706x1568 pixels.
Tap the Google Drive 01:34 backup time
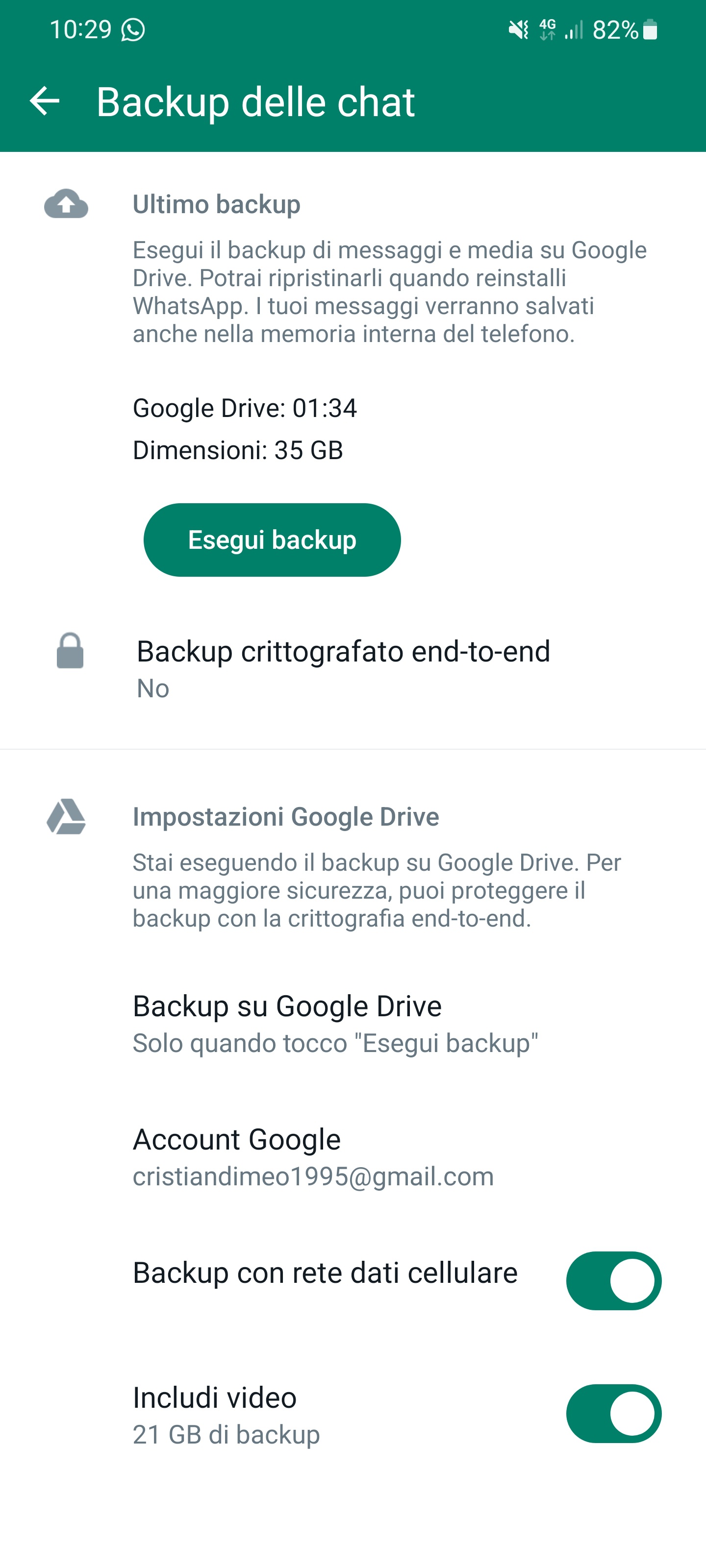[x=245, y=408]
